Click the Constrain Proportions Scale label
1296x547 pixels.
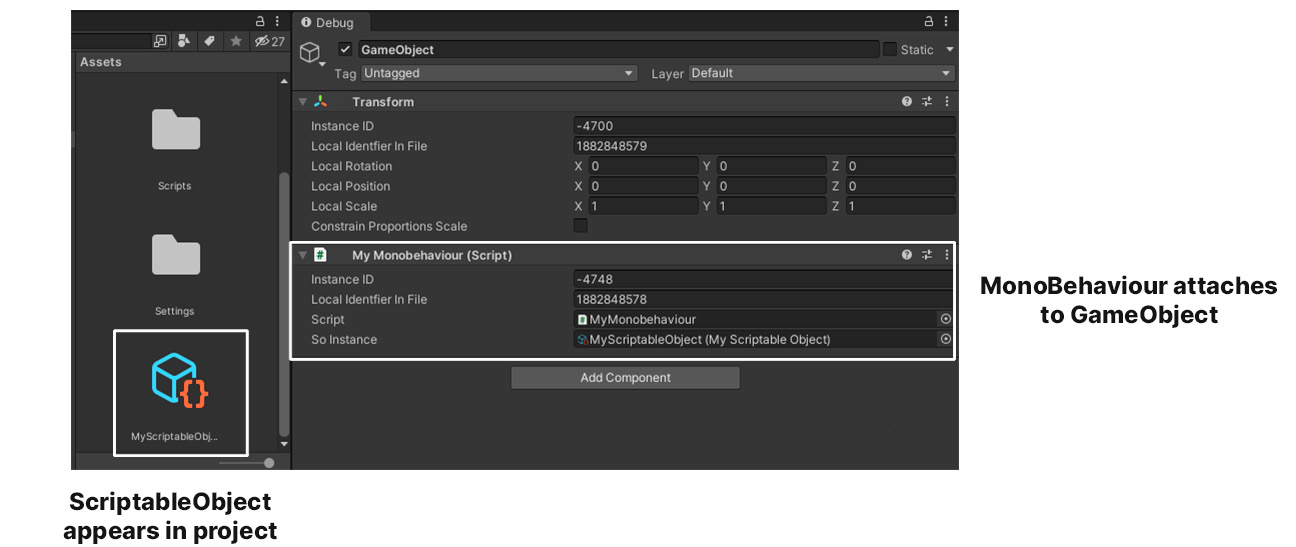tap(389, 226)
